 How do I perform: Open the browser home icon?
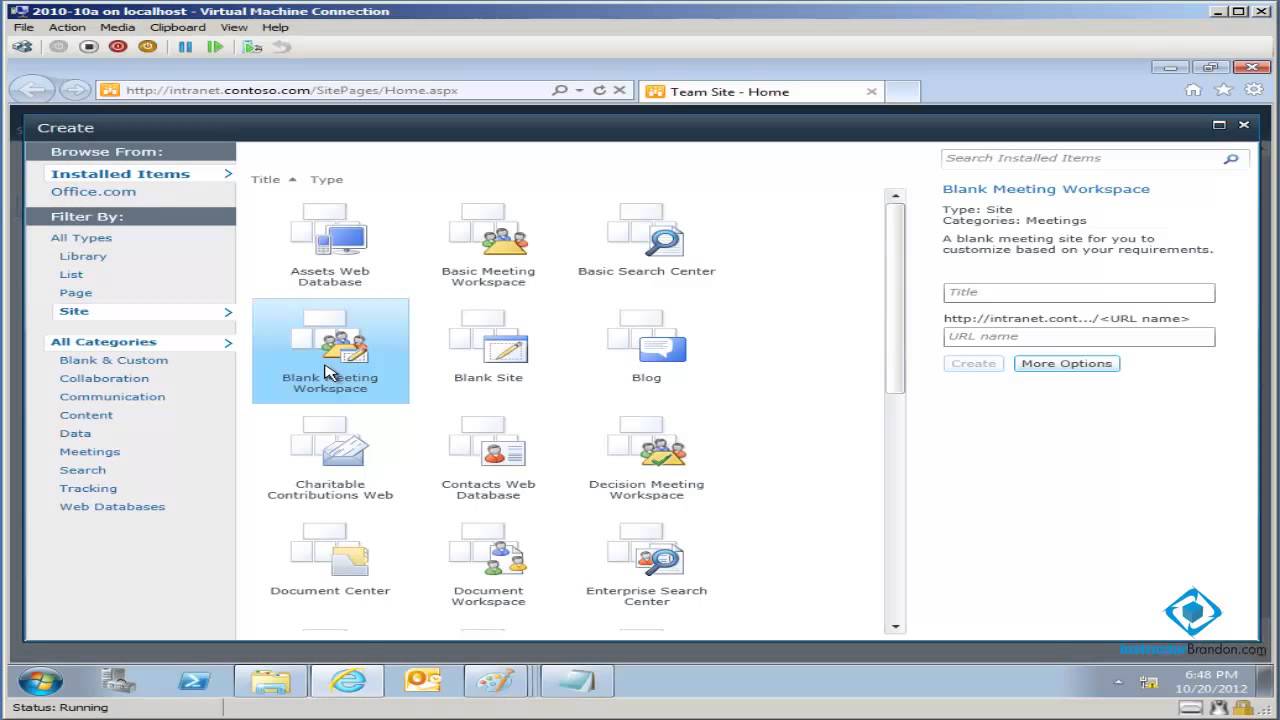(1193, 90)
